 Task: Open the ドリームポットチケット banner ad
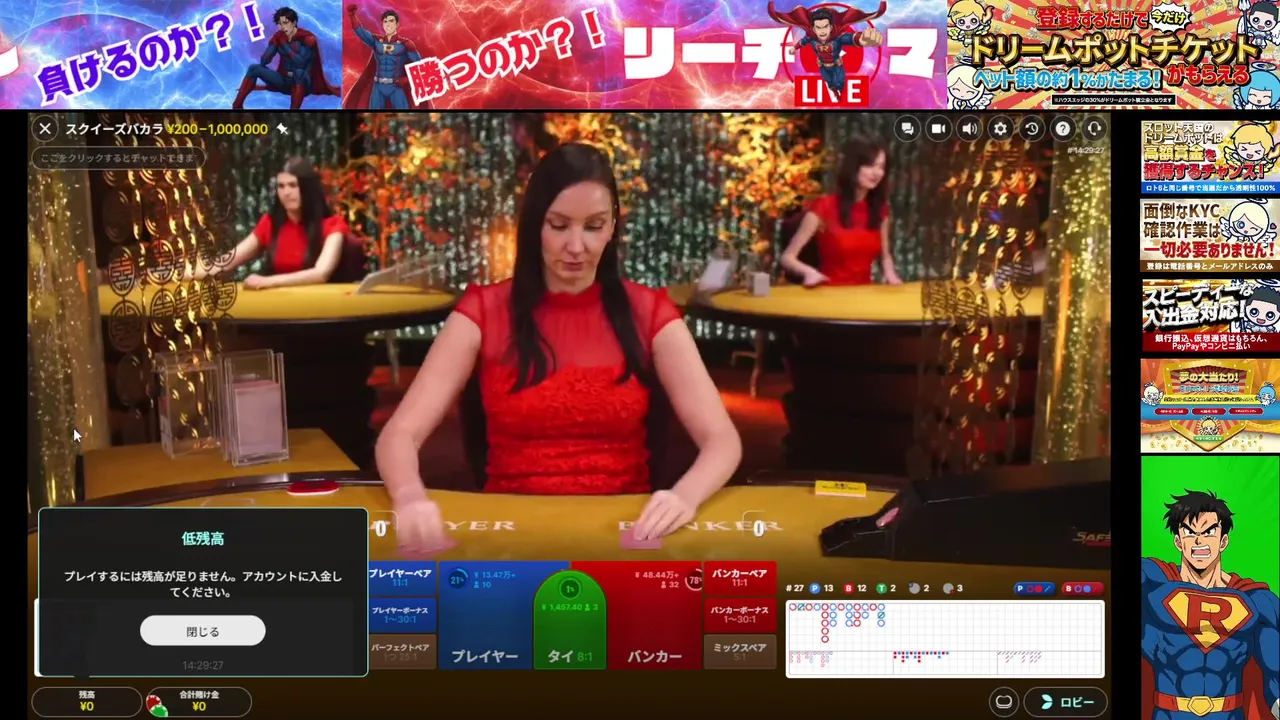tap(1113, 54)
